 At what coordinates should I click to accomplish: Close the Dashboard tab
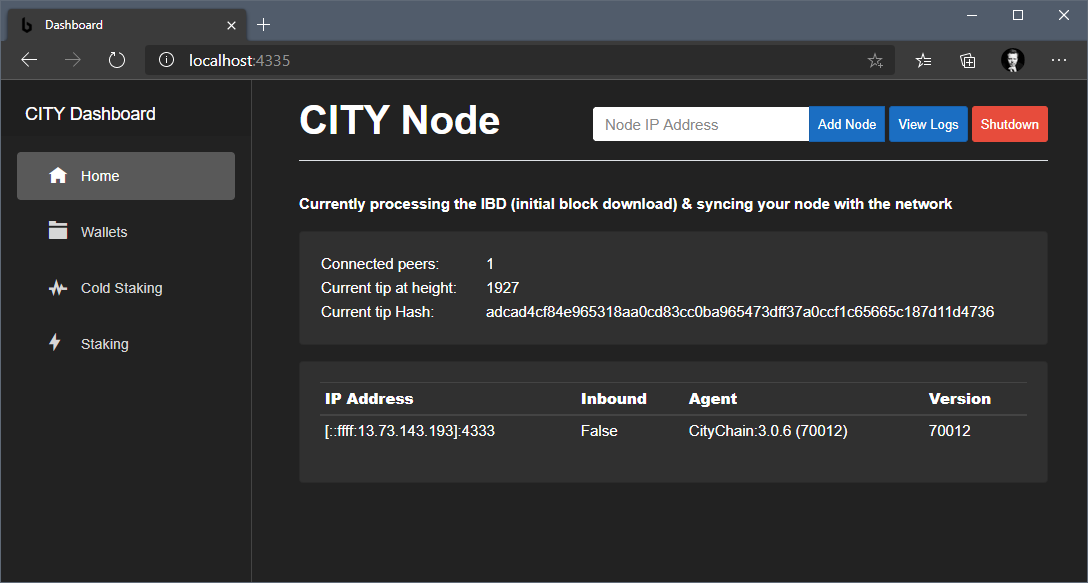(x=231, y=25)
